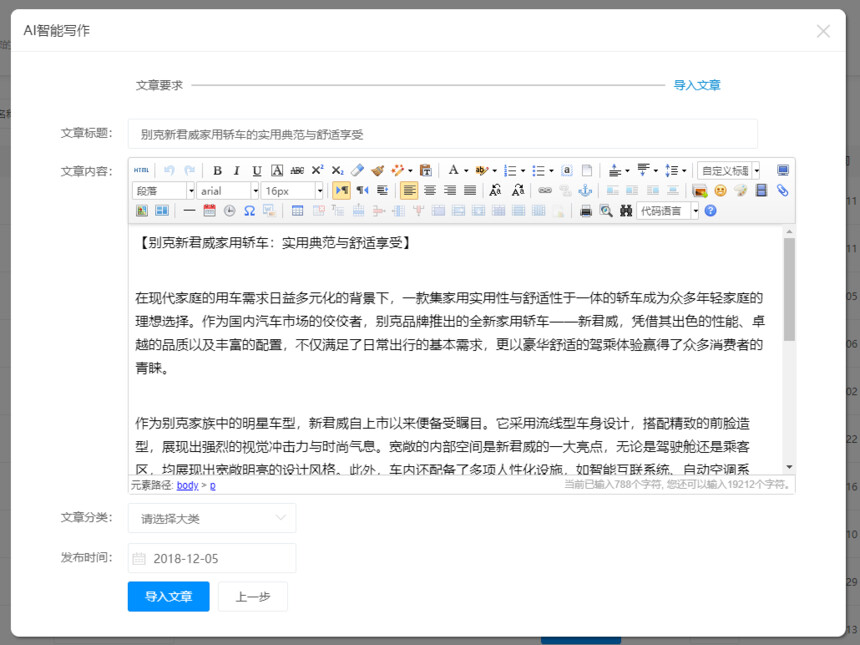
Task: Toggle underline formatting
Action: (x=257, y=170)
